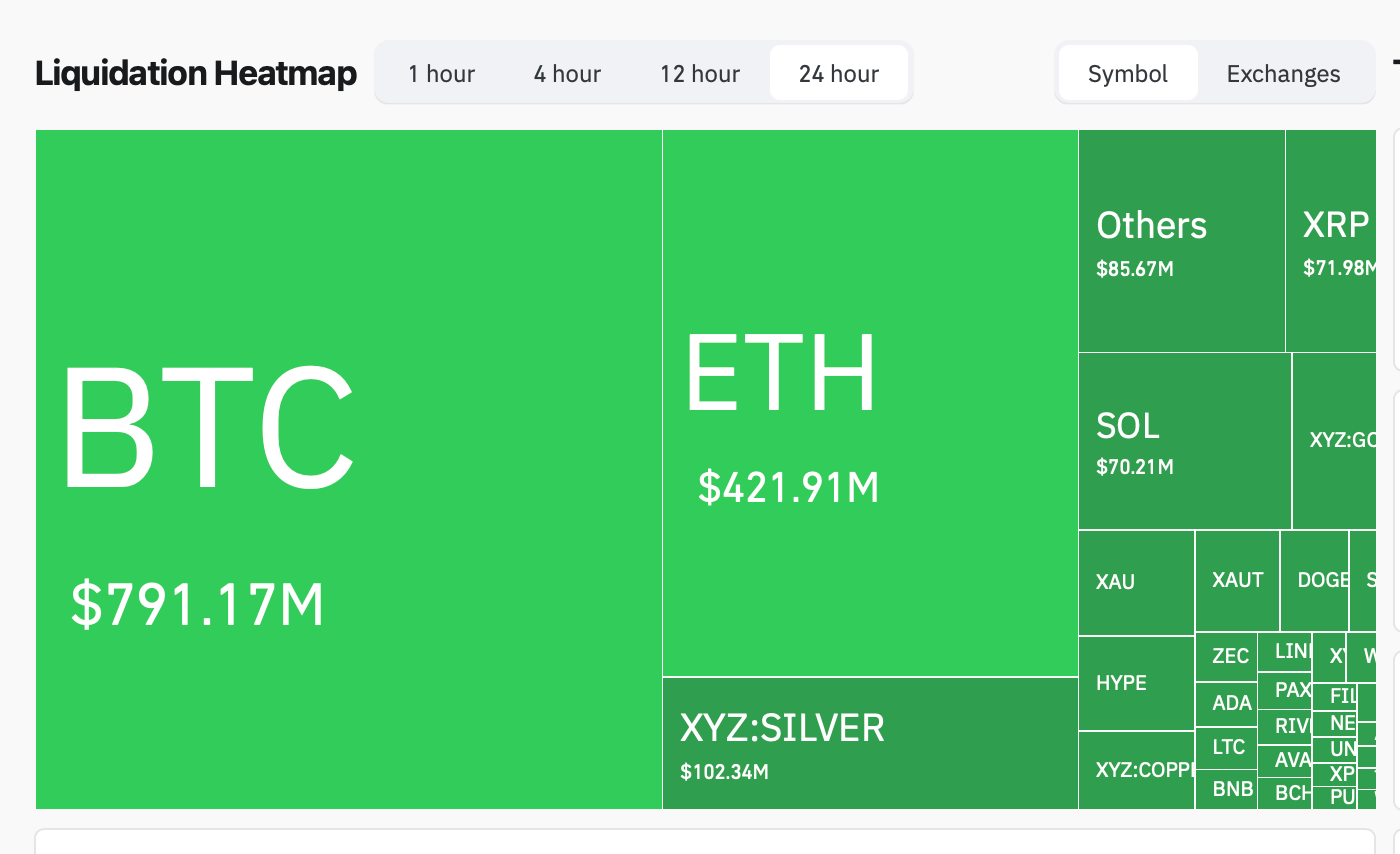Click the XAUT tile

(x=1237, y=580)
